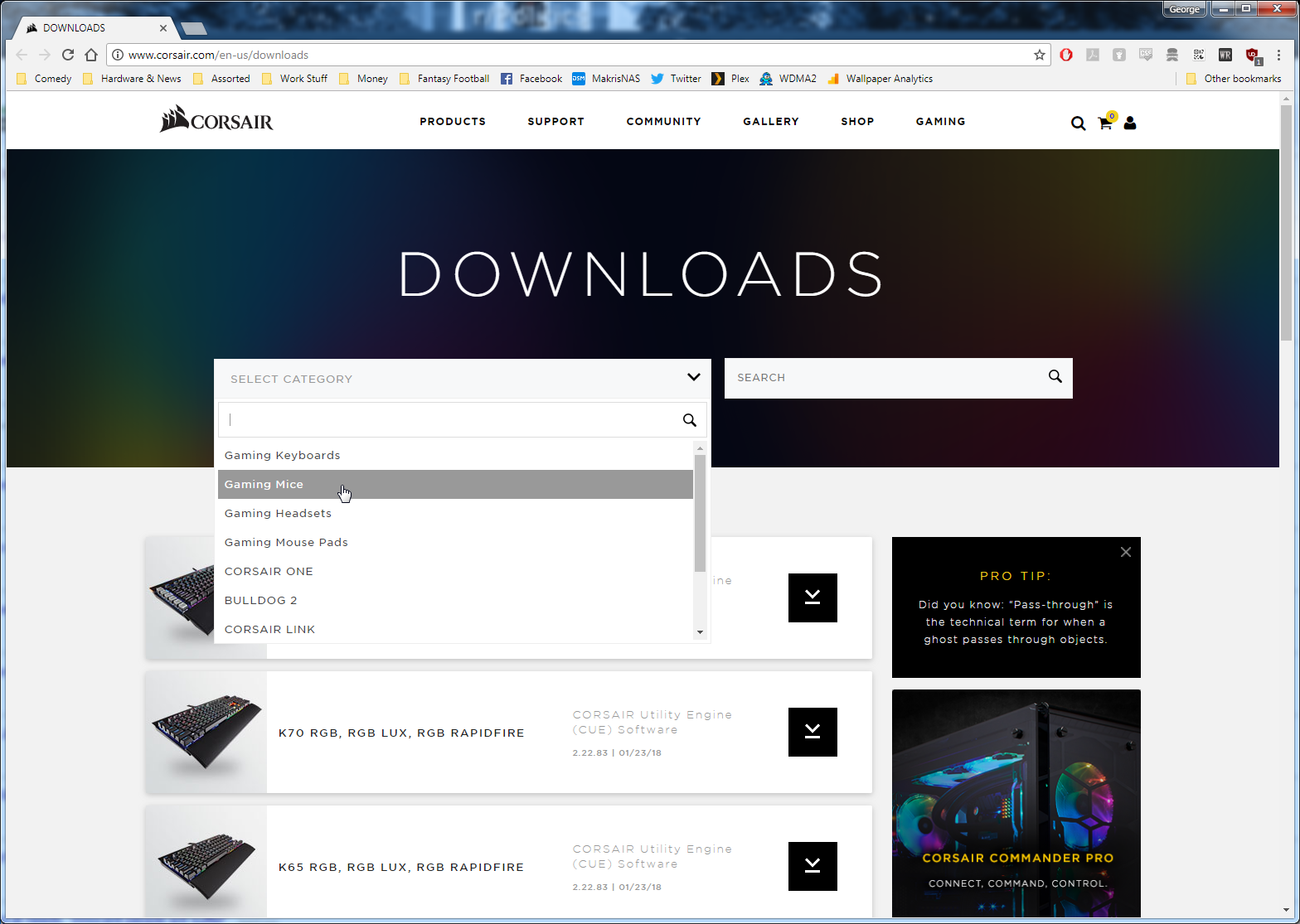Viewport: 1300px width, 924px height.
Task: Select BULLDOG 2 category
Action: click(x=455, y=600)
